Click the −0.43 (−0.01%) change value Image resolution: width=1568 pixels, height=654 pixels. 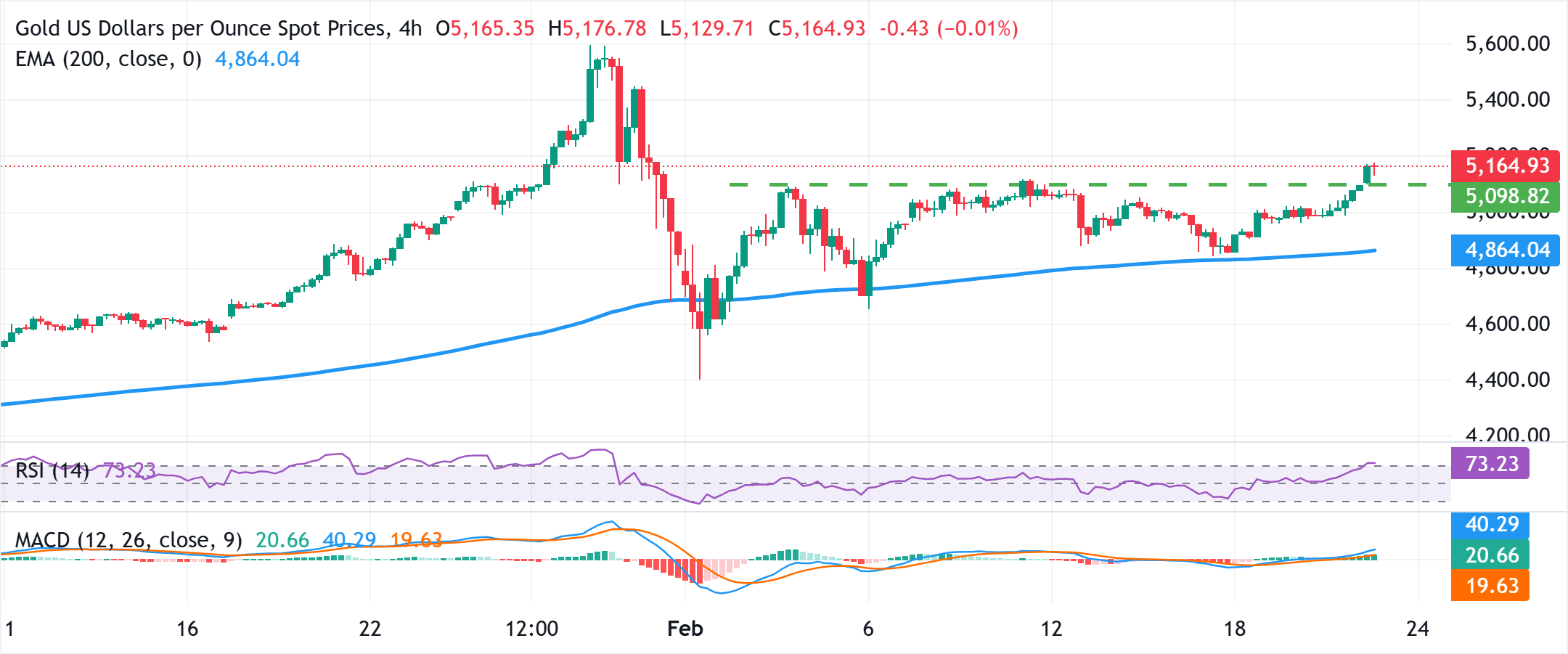tap(948, 28)
